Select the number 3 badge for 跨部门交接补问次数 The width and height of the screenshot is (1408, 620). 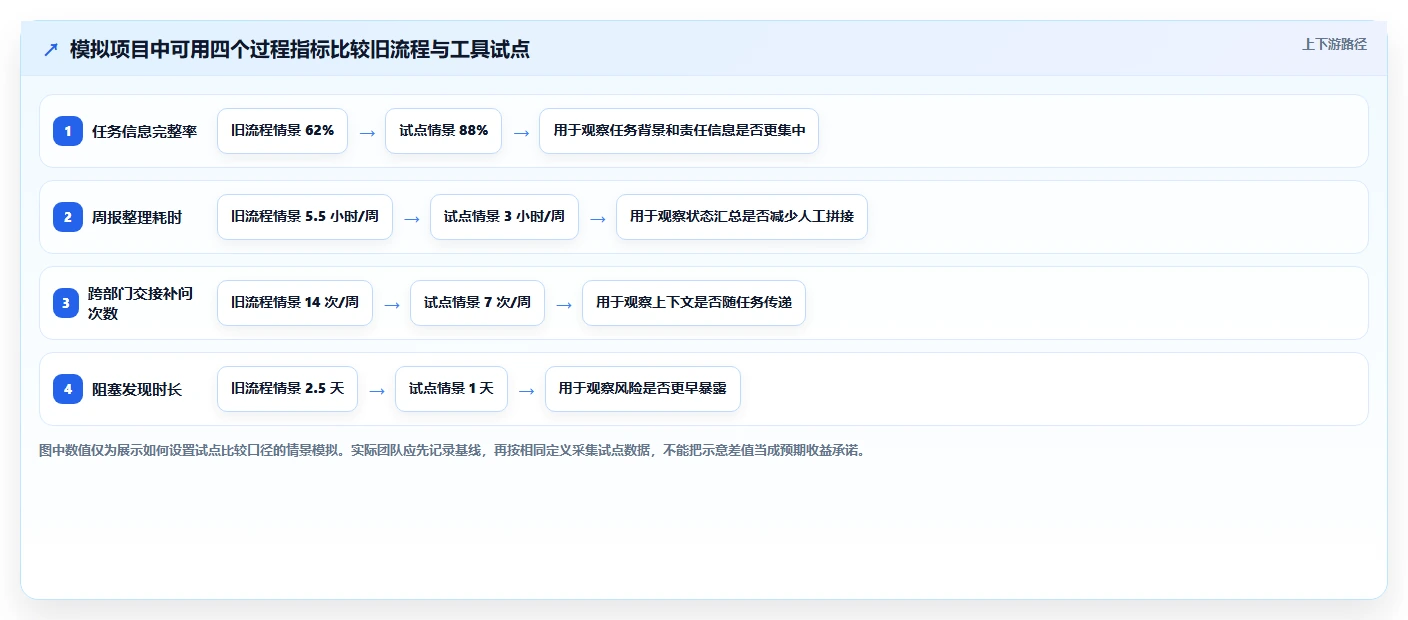tap(66, 303)
